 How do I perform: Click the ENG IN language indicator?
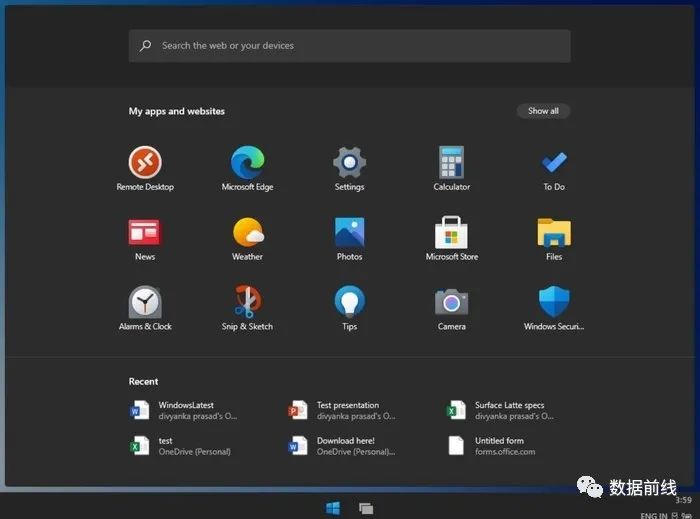point(654,515)
